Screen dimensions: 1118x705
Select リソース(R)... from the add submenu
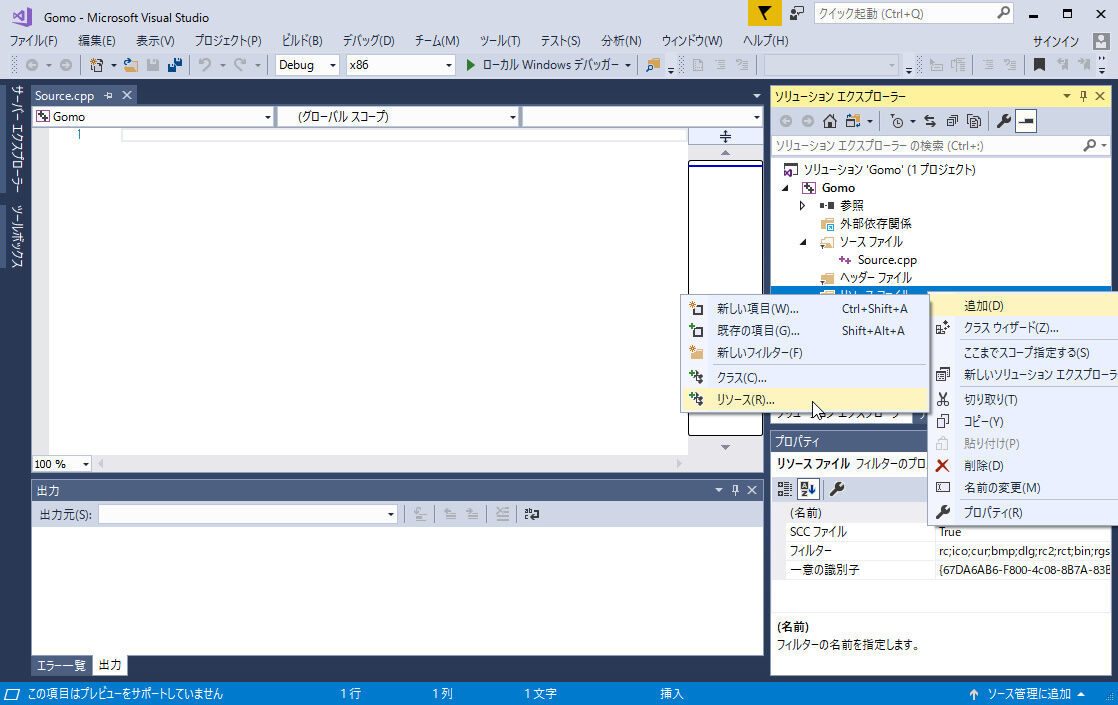click(805, 400)
